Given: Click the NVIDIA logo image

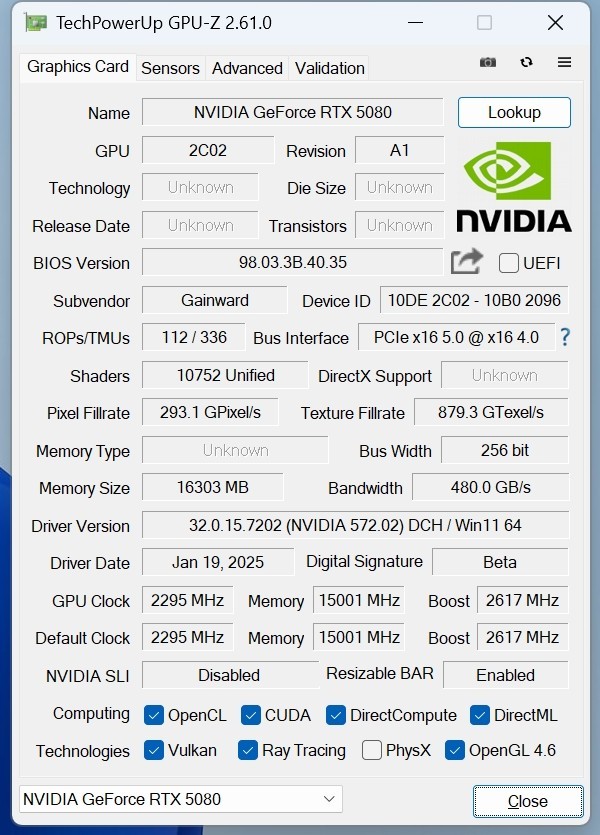Looking at the screenshot, I should 514,187.
